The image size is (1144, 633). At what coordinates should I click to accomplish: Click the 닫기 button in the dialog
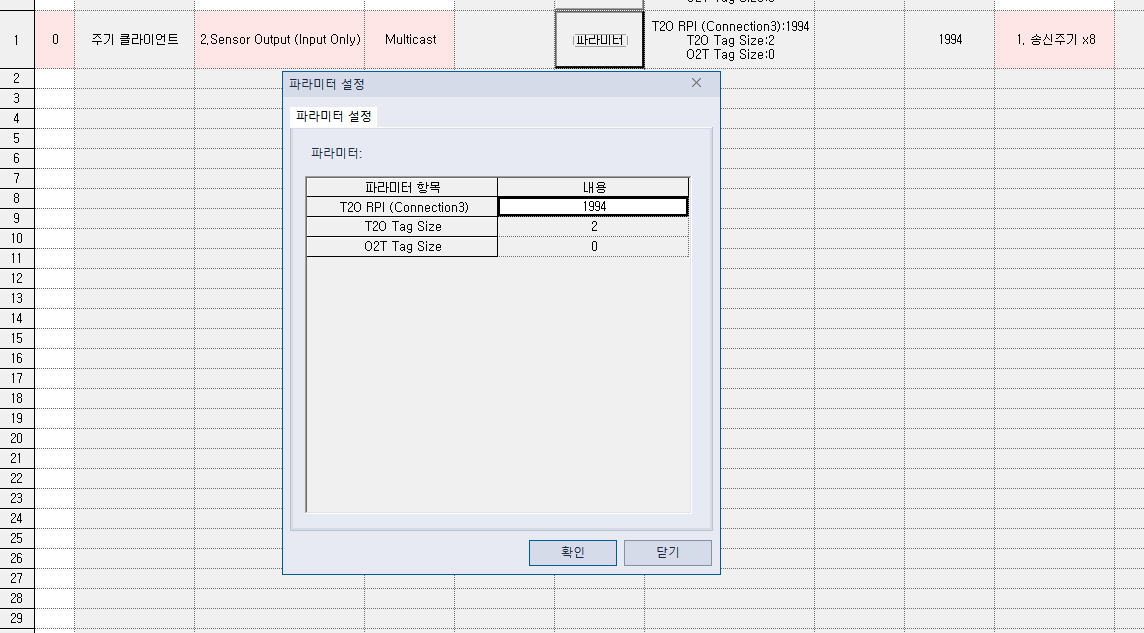pos(667,552)
